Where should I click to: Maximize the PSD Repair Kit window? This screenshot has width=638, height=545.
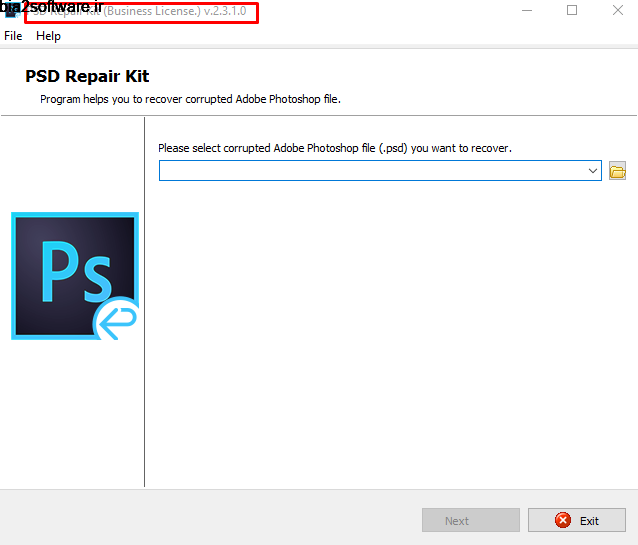point(572,11)
